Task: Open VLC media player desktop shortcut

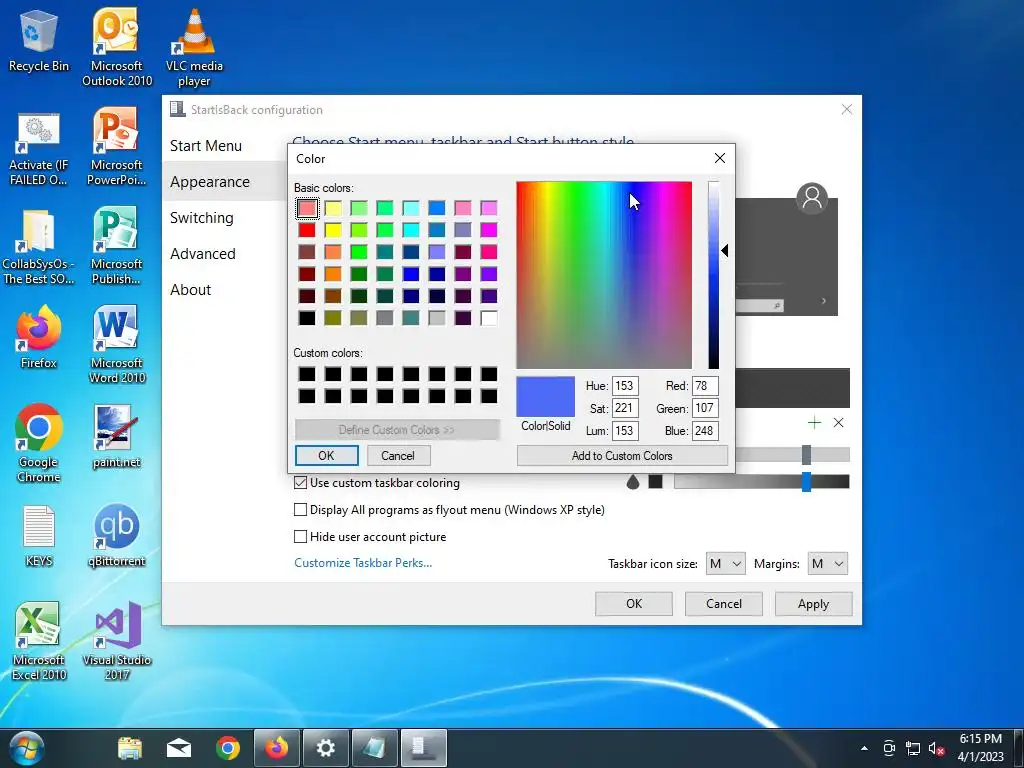Action: coord(194,47)
